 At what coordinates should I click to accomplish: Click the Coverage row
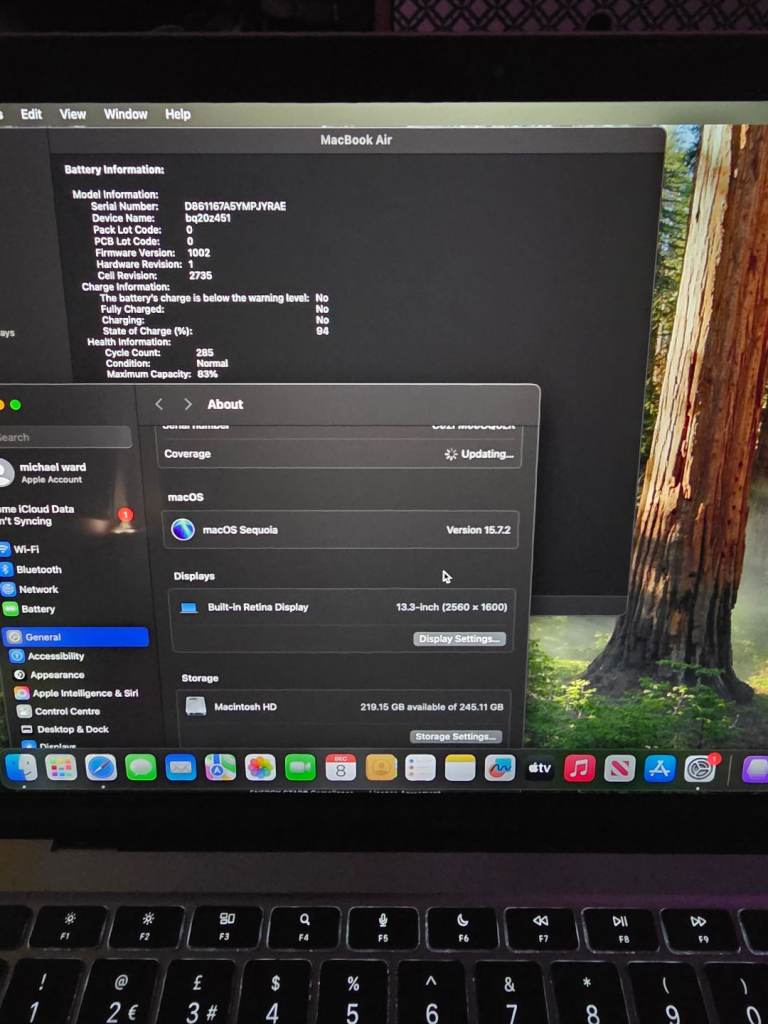(339, 454)
